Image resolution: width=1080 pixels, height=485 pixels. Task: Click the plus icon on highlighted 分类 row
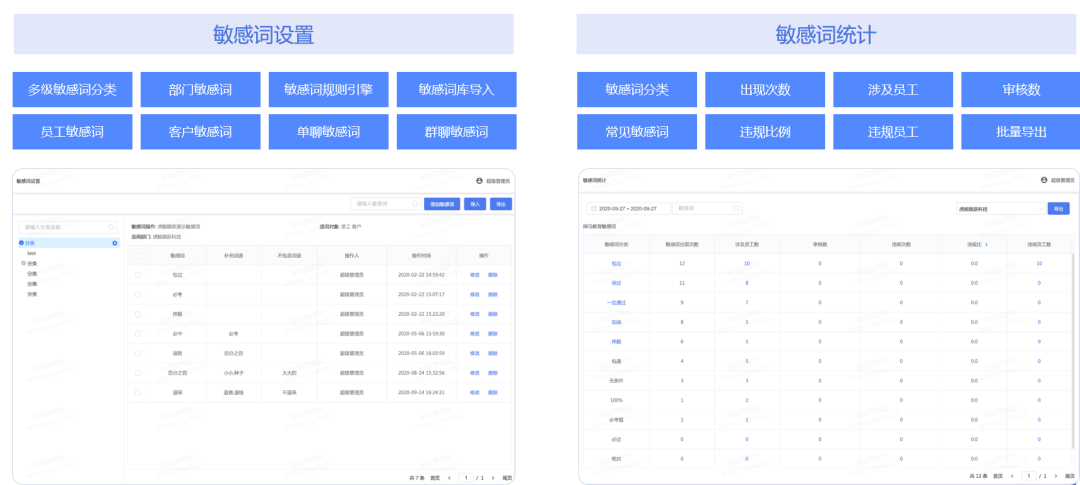coord(115,243)
